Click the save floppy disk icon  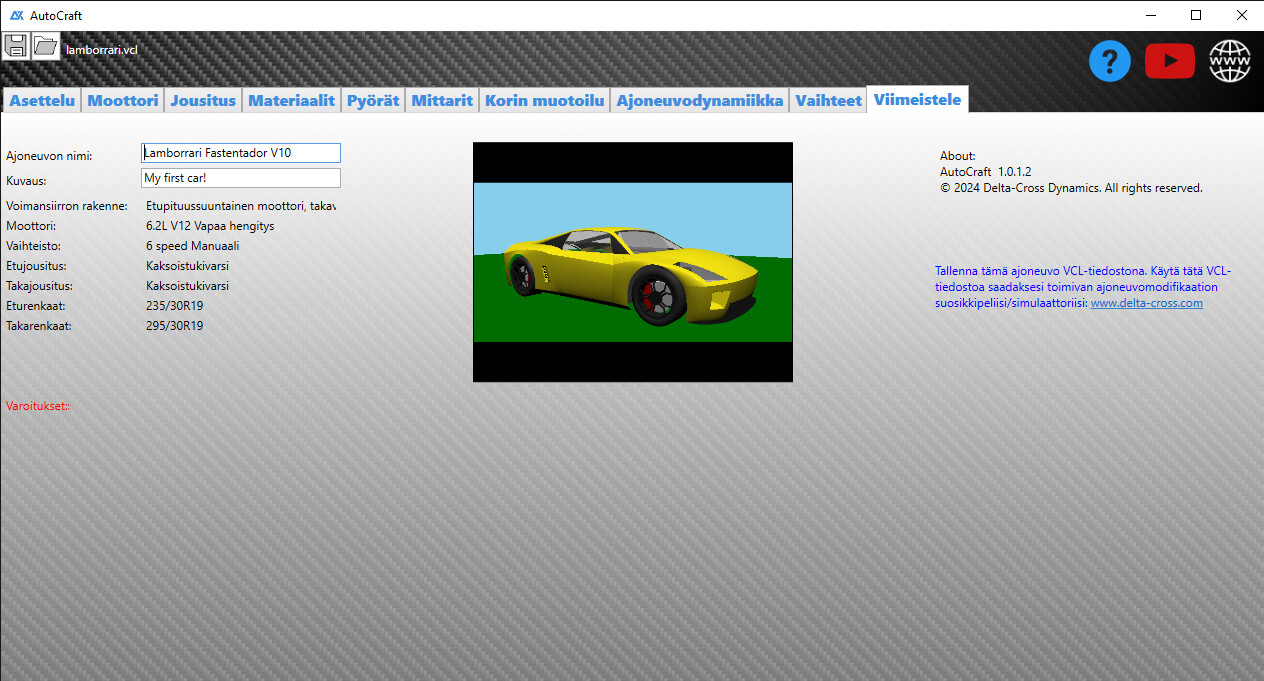point(15,46)
